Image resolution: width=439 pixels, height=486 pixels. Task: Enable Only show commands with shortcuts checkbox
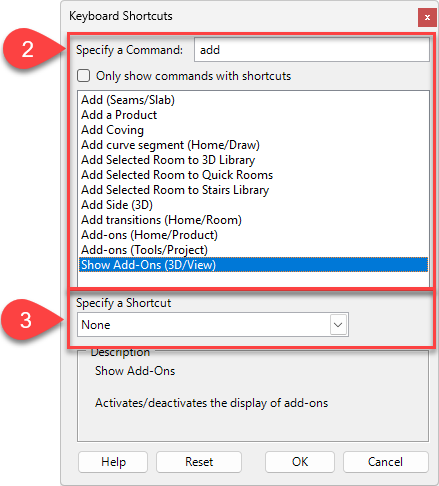pos(83,76)
